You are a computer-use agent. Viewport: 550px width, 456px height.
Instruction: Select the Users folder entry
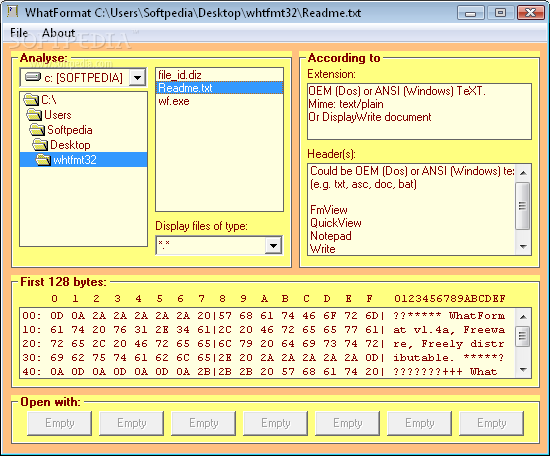[83, 115]
